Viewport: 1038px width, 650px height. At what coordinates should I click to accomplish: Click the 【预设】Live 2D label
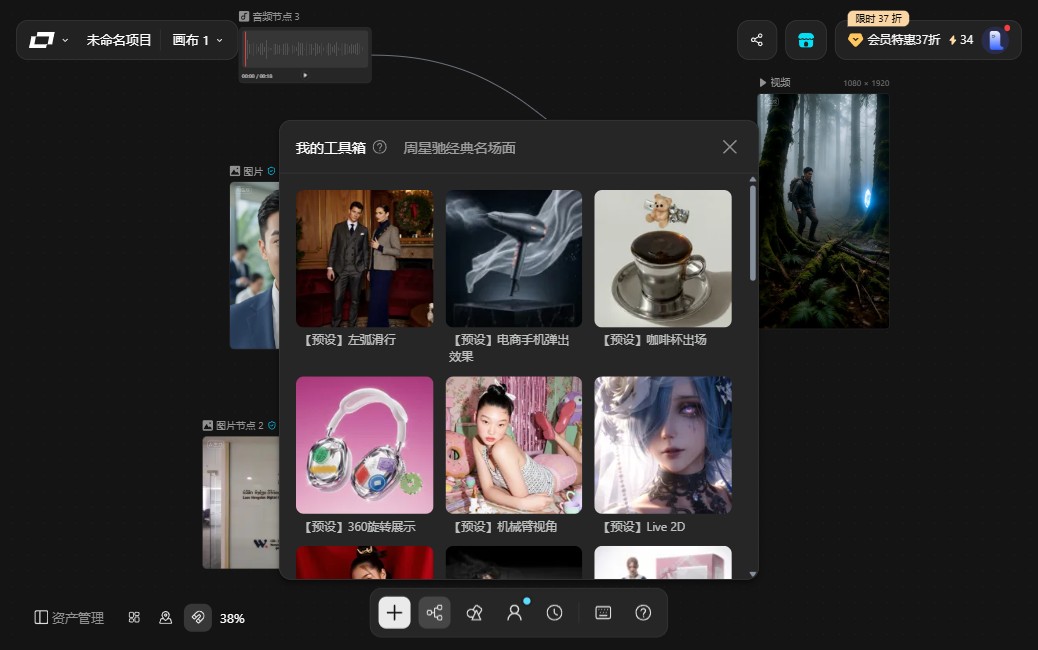point(643,527)
